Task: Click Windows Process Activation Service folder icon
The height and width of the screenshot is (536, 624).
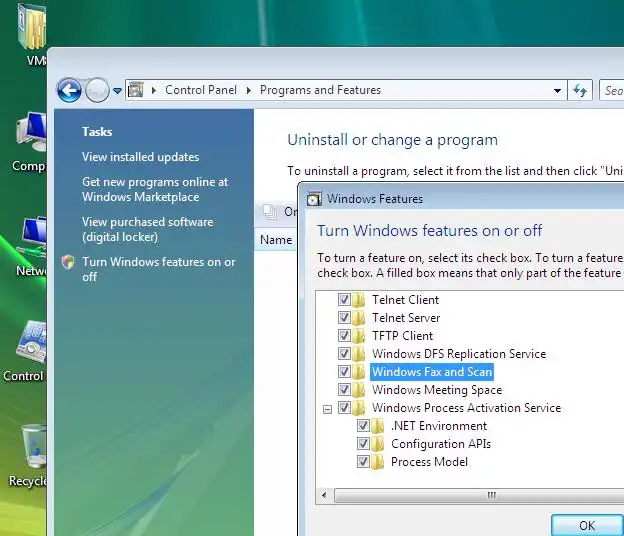Action: [359, 407]
